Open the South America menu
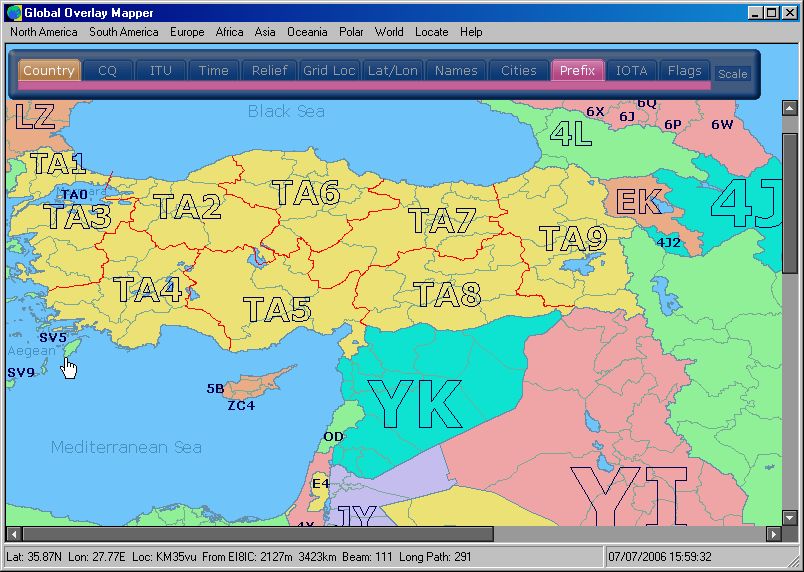 (x=124, y=32)
